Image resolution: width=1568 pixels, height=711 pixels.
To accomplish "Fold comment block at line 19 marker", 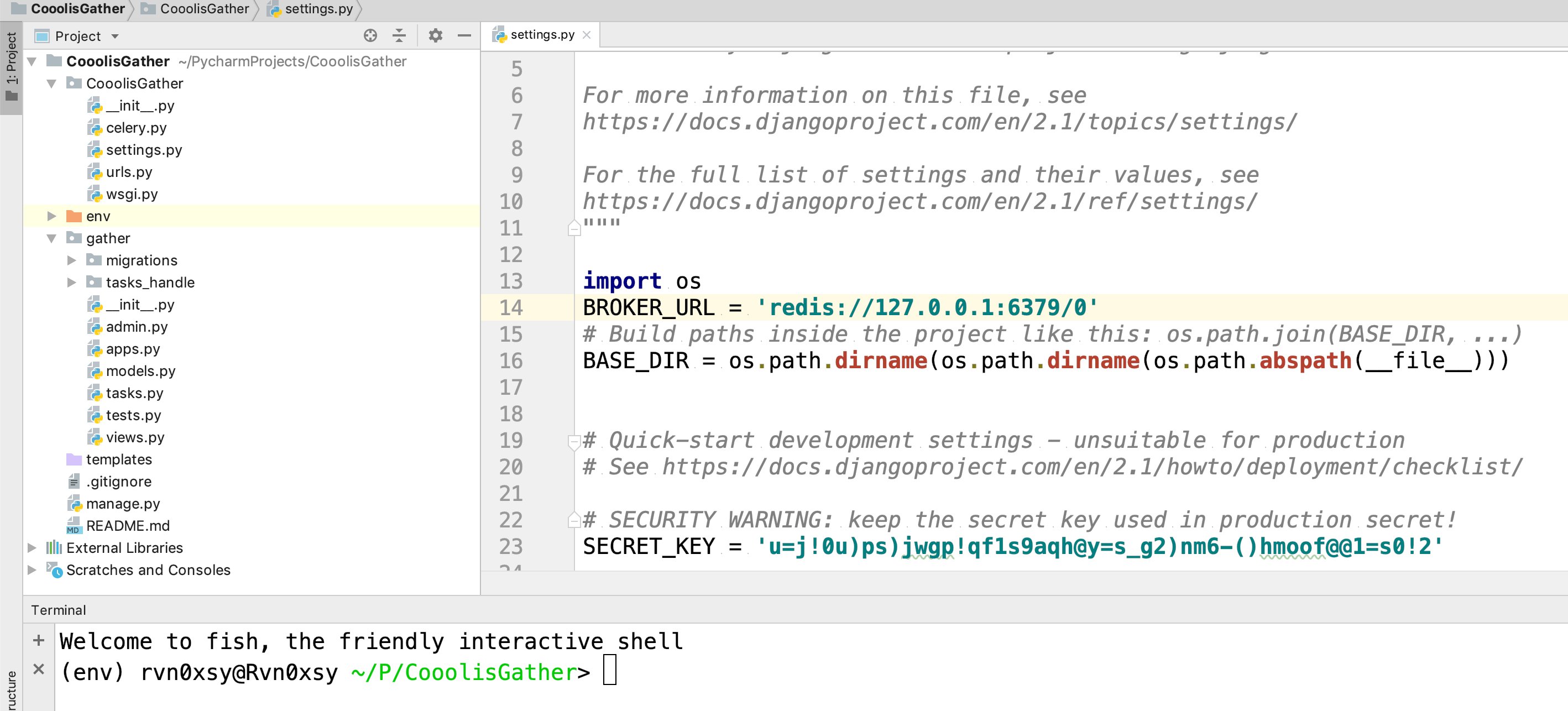I will (574, 442).
